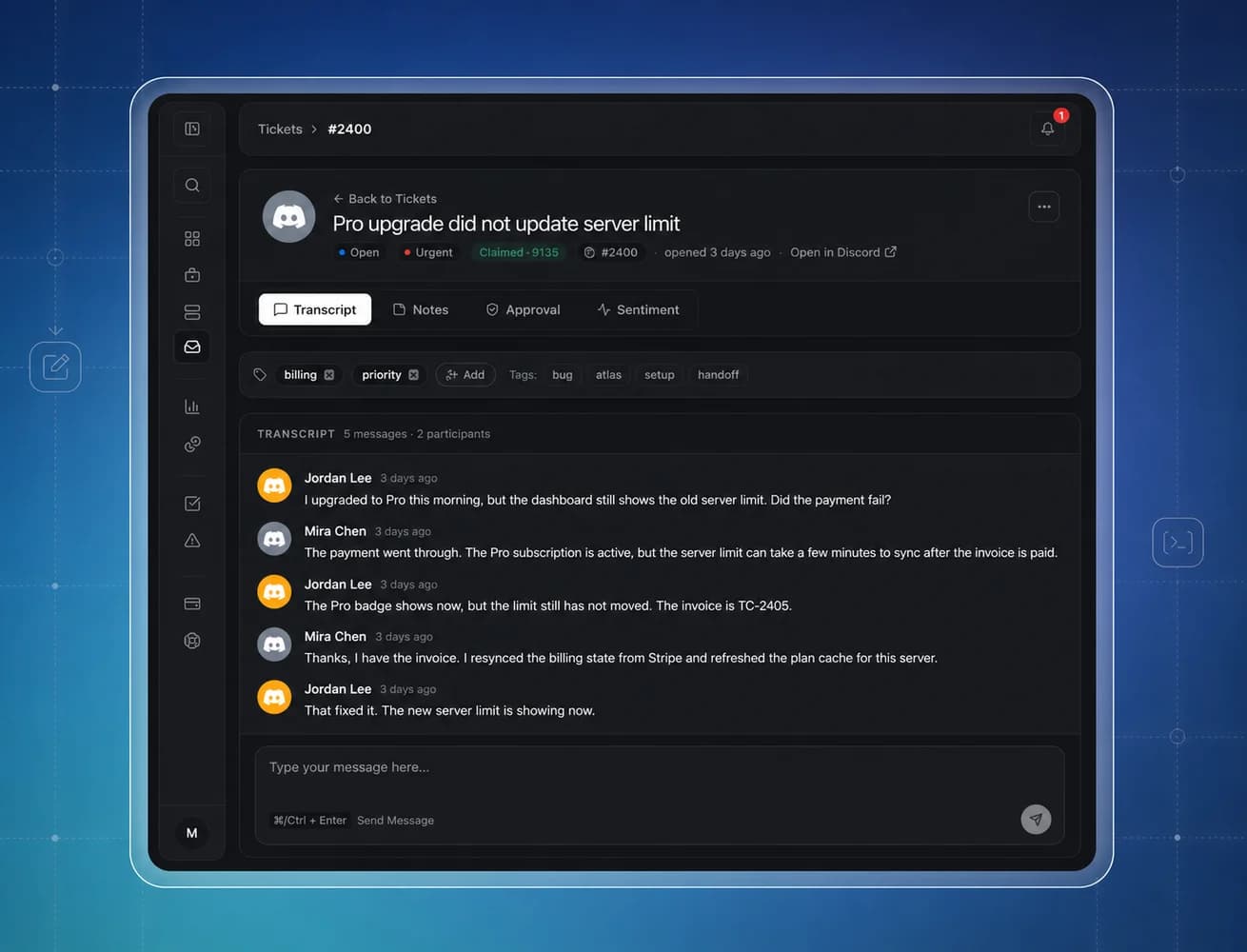Screen dimensions: 1247x952
Task: Remove the priority tag with its x
Action: point(414,375)
